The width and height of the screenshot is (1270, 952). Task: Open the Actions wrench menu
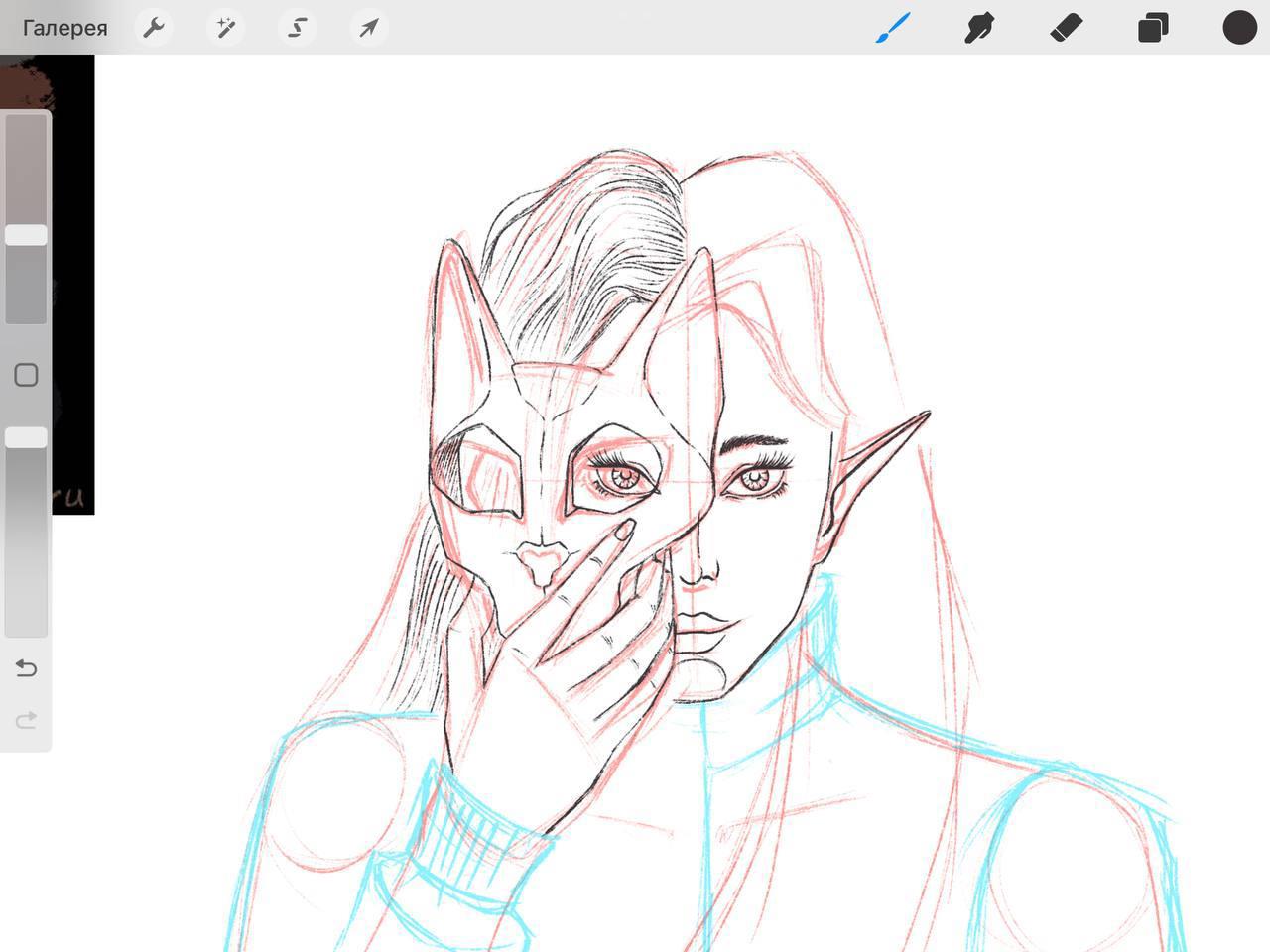[154, 28]
